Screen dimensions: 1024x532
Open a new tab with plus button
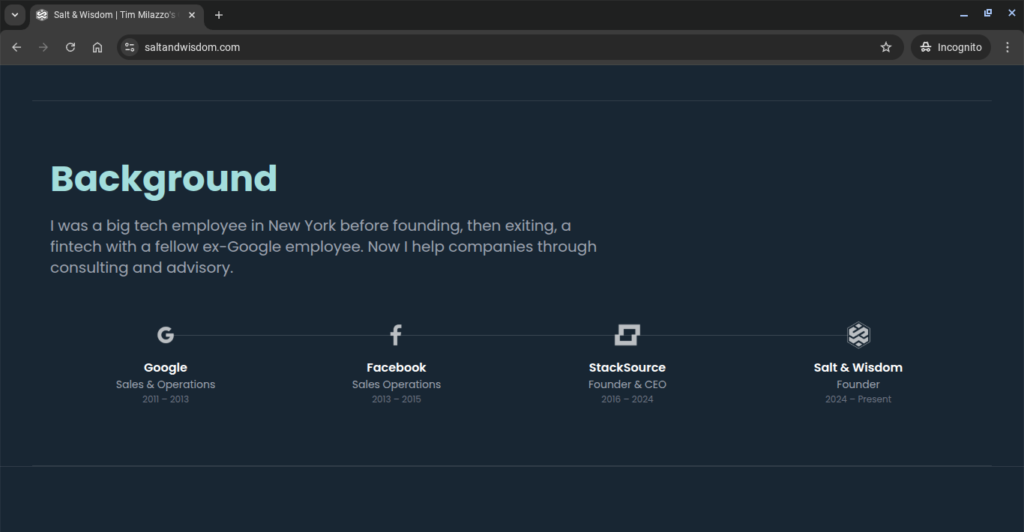[219, 15]
